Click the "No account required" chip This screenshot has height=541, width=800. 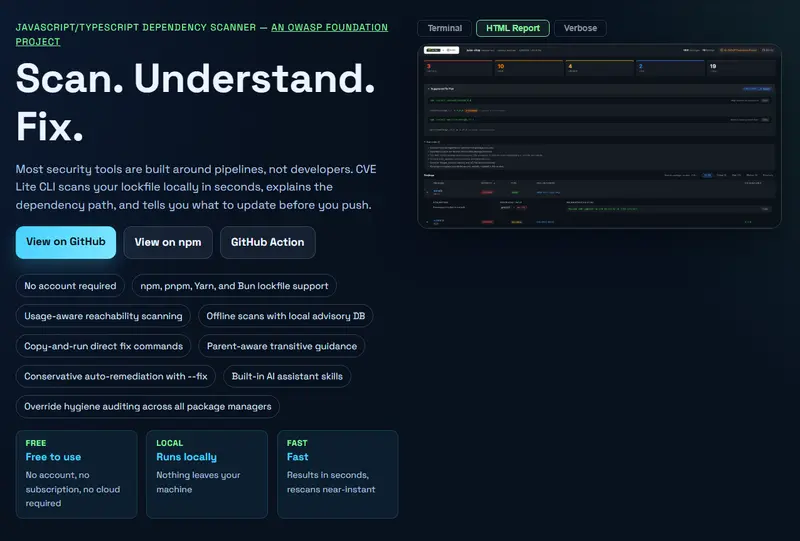(x=70, y=286)
